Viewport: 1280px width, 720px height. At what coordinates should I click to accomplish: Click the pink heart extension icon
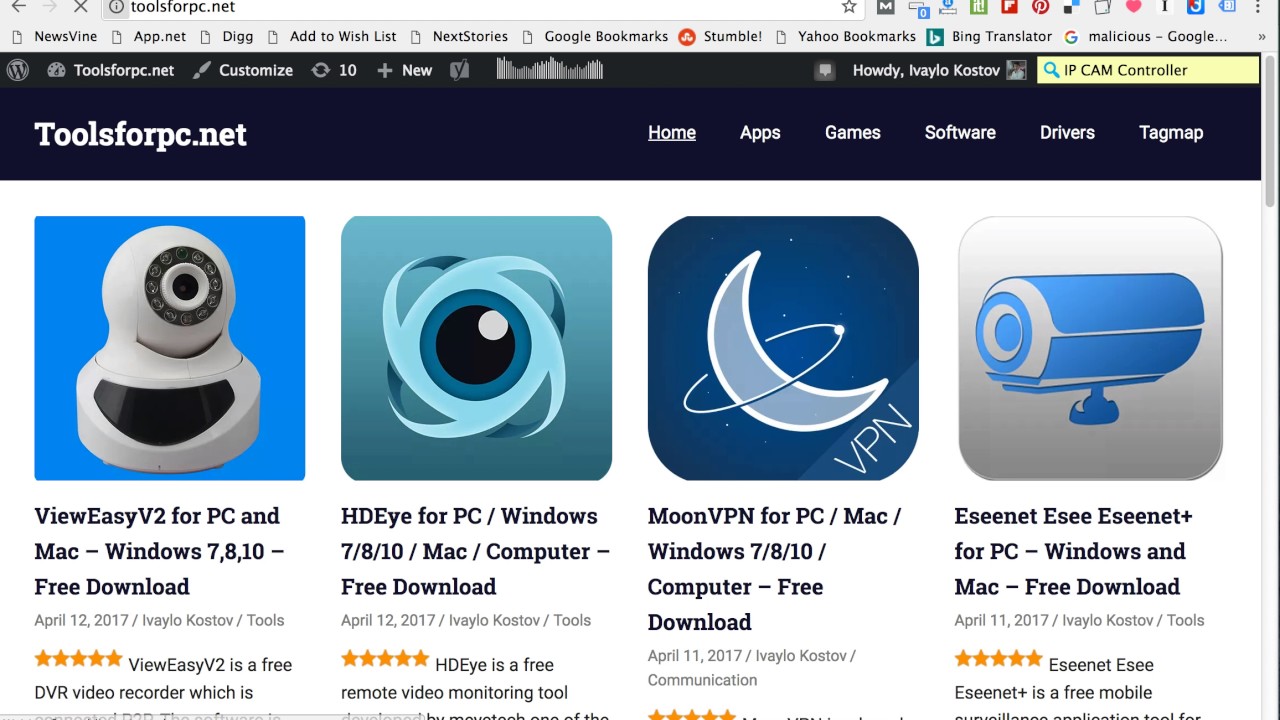tap(1133, 7)
